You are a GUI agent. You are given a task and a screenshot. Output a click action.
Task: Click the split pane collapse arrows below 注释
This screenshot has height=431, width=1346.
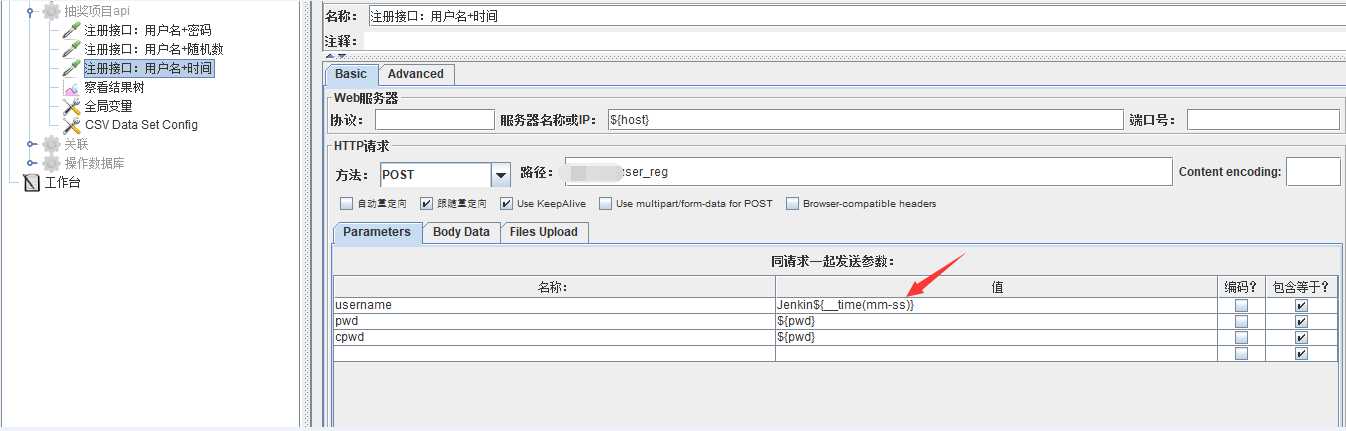click(x=336, y=56)
